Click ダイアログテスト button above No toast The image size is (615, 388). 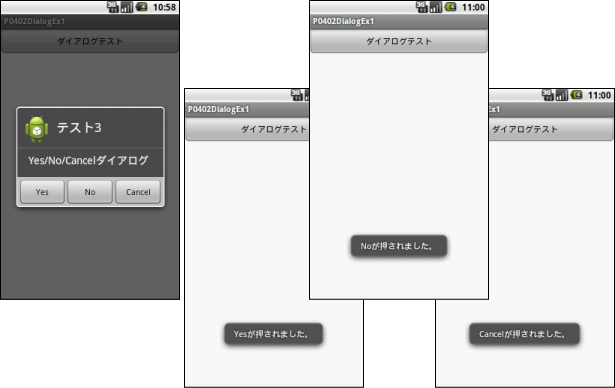click(399, 41)
